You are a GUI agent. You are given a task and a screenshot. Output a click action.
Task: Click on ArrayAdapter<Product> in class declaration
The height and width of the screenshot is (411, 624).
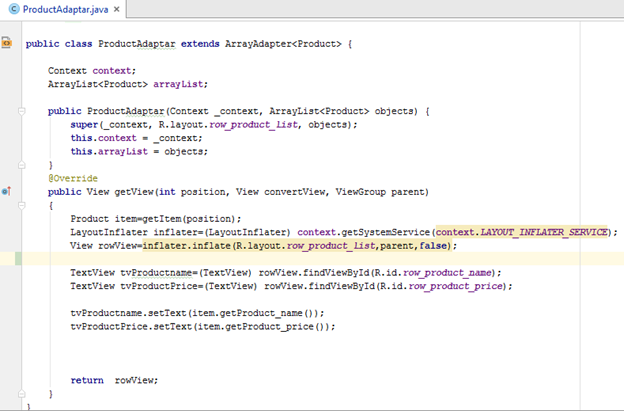[x=283, y=44]
